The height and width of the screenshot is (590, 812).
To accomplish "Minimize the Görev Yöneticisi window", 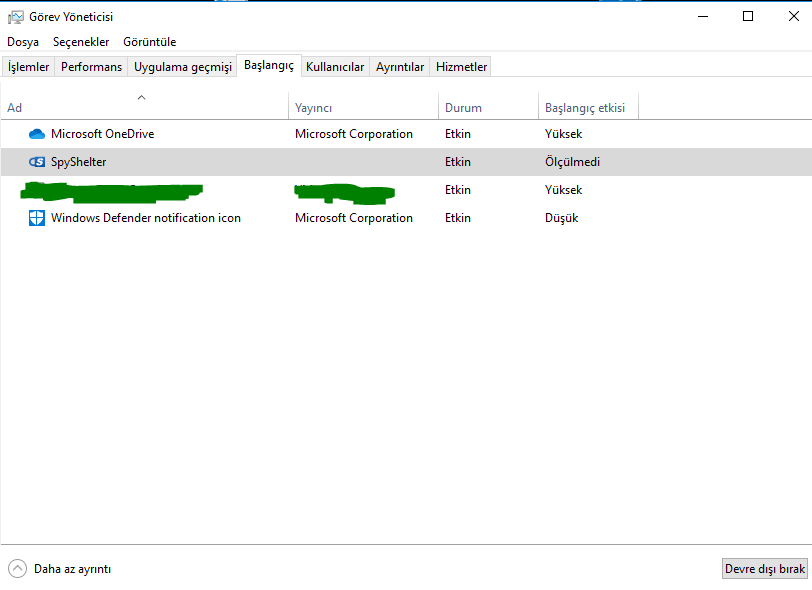I will pyautogui.click(x=703, y=17).
